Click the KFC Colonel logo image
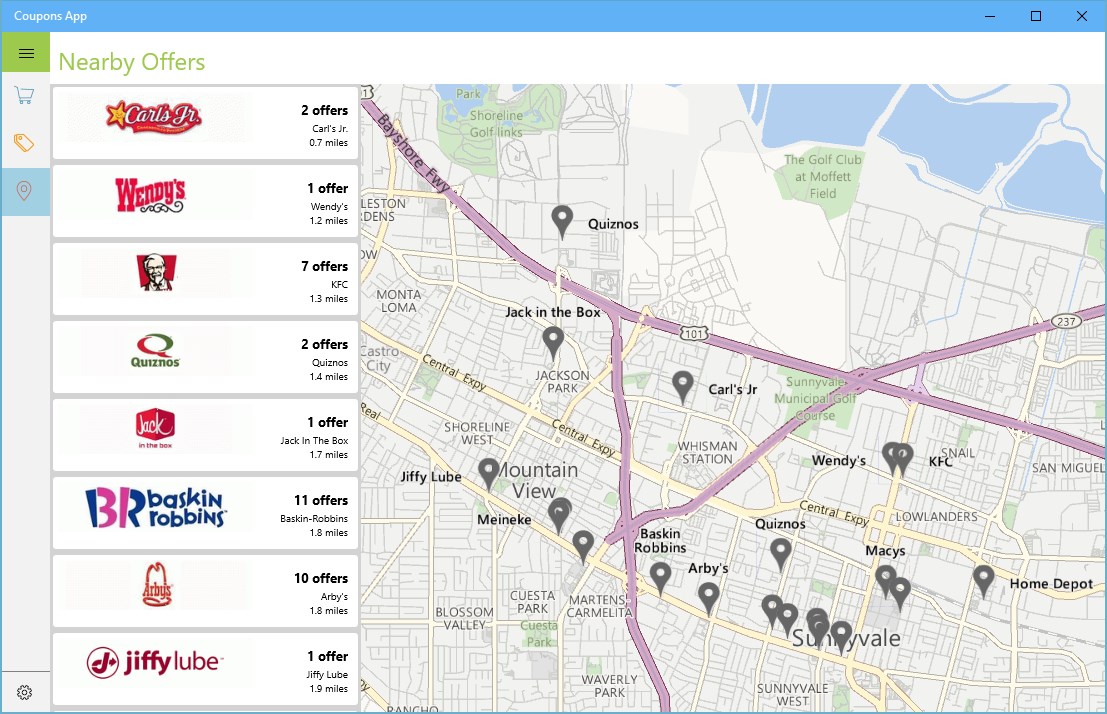This screenshot has width=1107, height=714. tap(155, 273)
